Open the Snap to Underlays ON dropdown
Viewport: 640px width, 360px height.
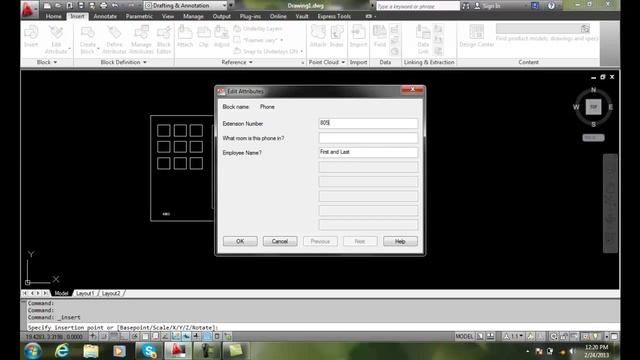point(302,51)
